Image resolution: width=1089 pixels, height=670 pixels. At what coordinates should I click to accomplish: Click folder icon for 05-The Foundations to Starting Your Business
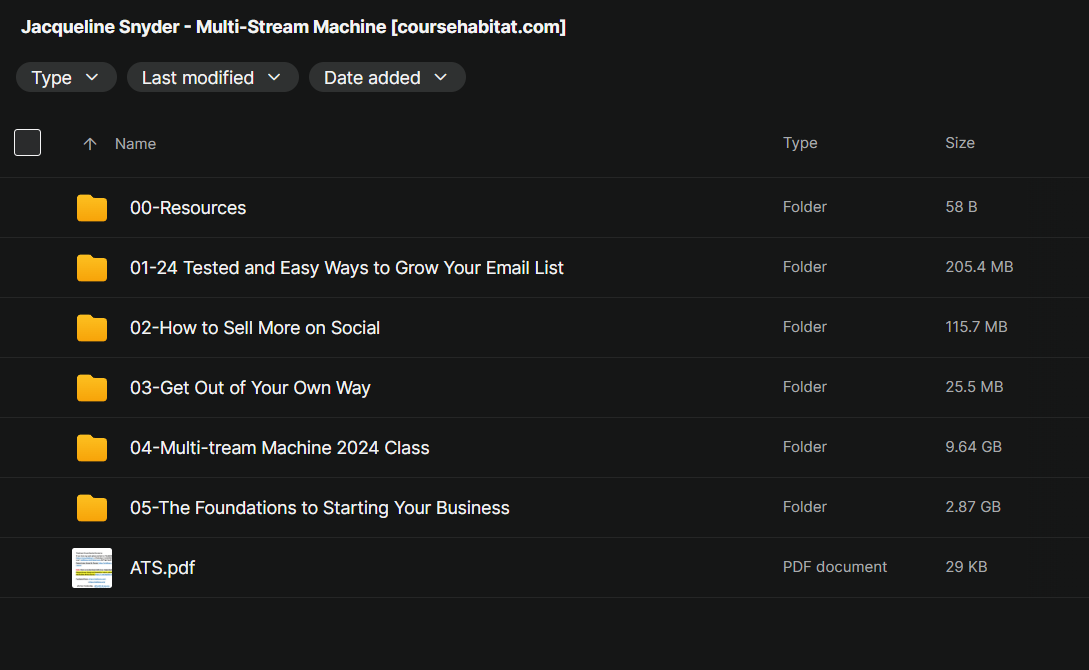point(92,508)
